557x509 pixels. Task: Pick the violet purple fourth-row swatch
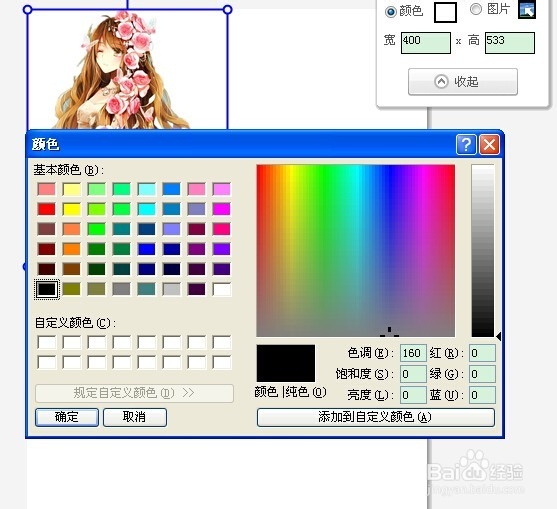point(221,249)
